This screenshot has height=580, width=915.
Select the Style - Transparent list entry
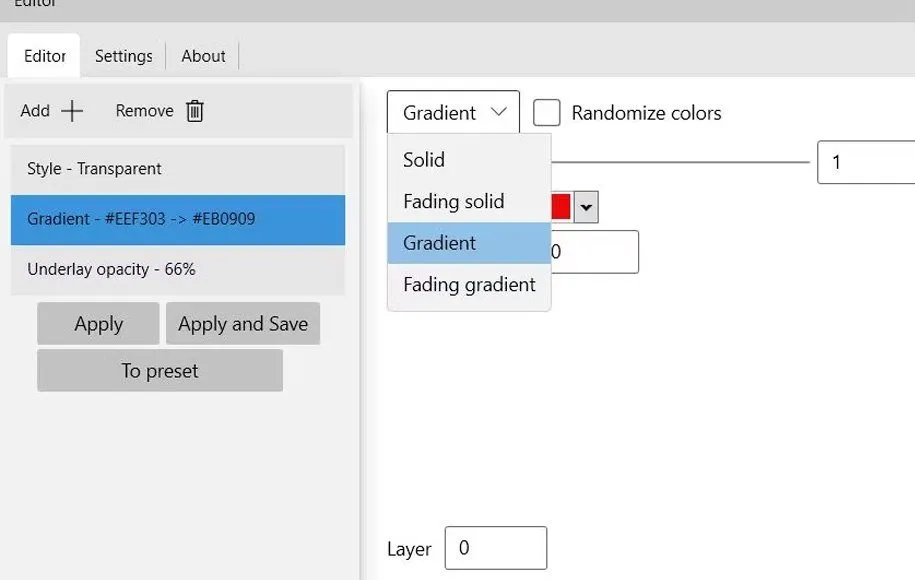(x=178, y=169)
